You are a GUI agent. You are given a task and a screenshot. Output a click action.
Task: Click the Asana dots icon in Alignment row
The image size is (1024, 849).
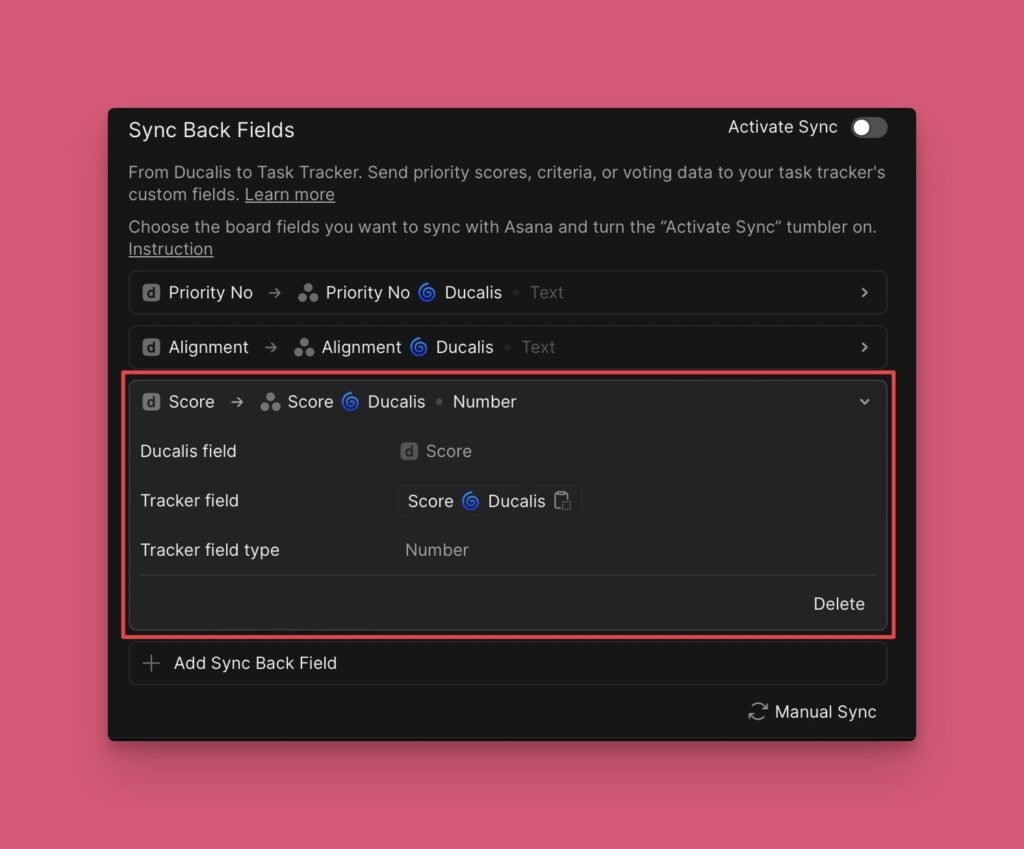coord(303,347)
